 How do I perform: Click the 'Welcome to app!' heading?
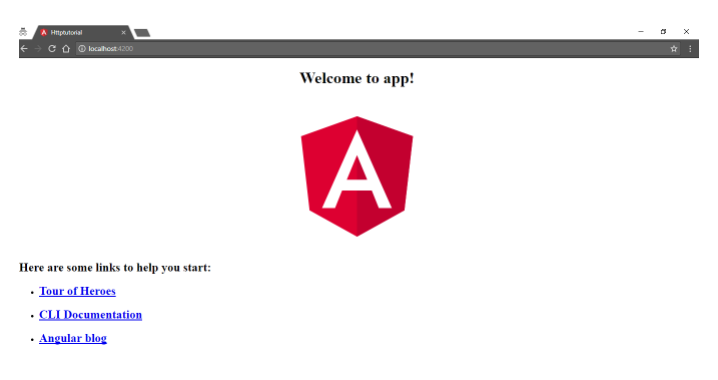(x=357, y=78)
